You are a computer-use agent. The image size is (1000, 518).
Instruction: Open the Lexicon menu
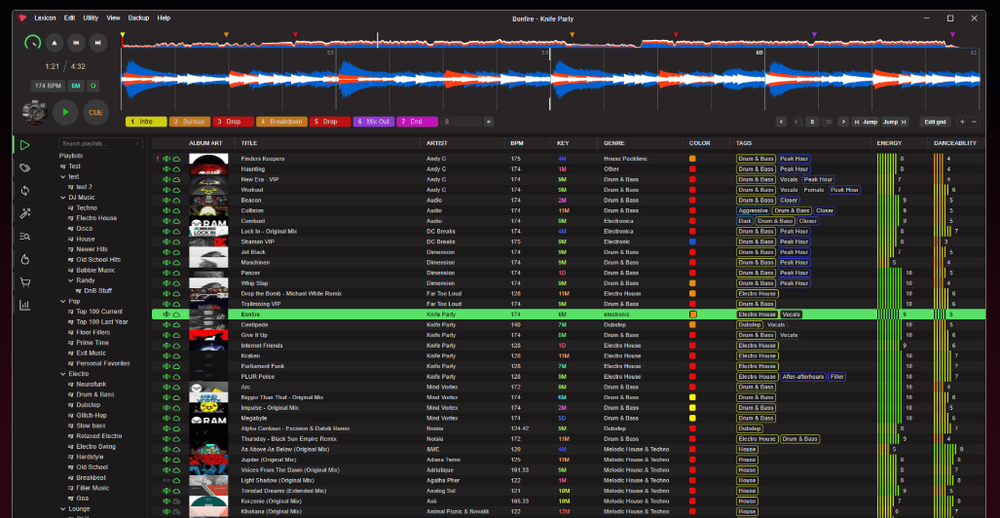[45, 18]
